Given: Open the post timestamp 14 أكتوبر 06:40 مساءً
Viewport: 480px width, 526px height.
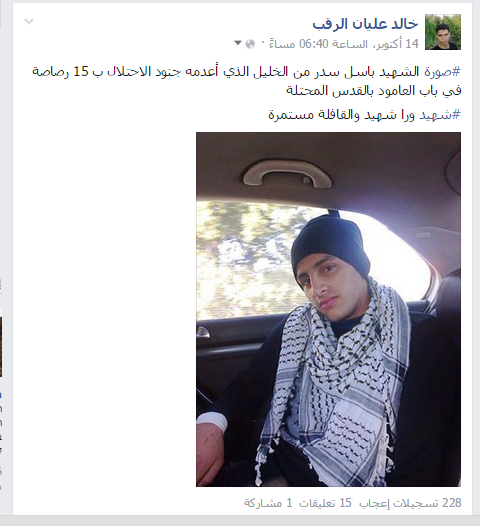Looking at the screenshot, I should pos(344,44).
